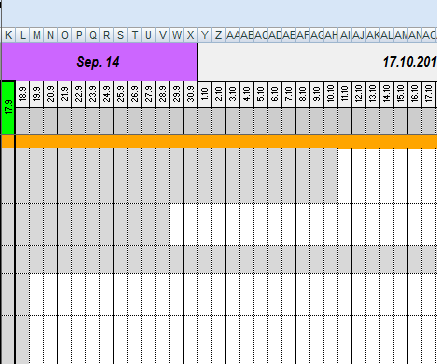The image size is (437, 364).
Task: Click the 12.10 date cell
Action: (359, 94)
